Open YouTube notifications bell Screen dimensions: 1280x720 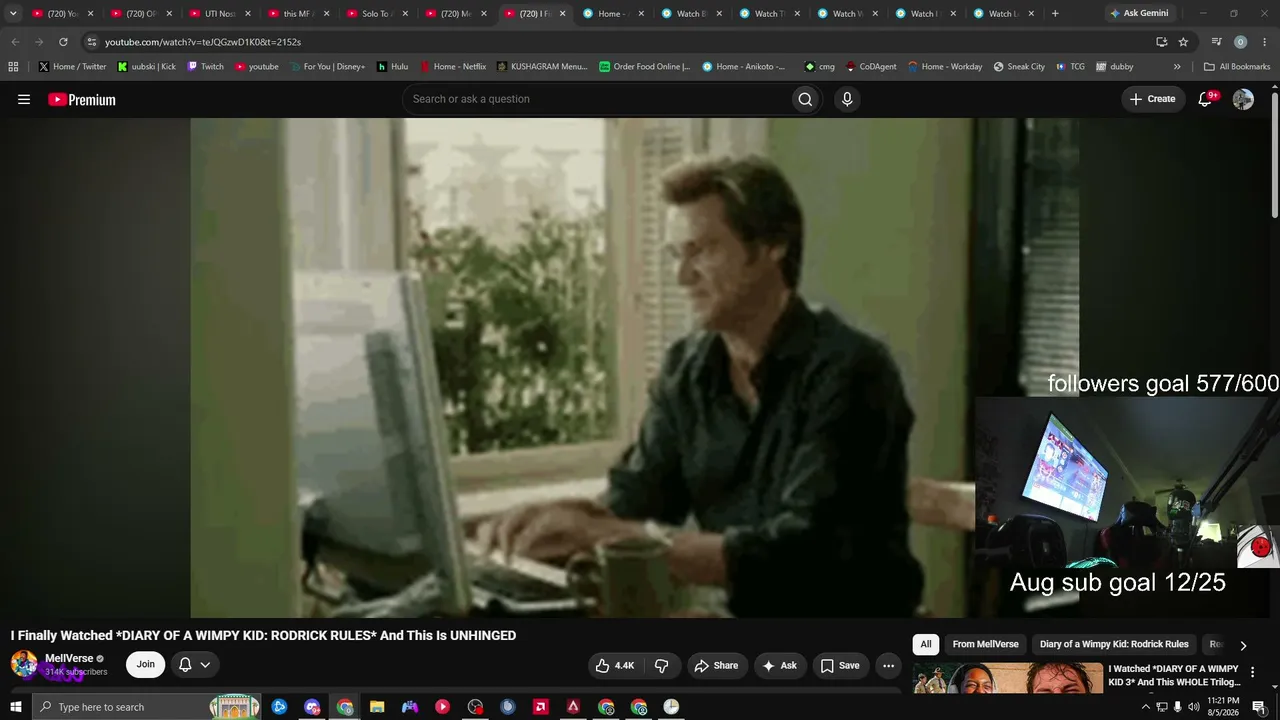(x=1205, y=99)
